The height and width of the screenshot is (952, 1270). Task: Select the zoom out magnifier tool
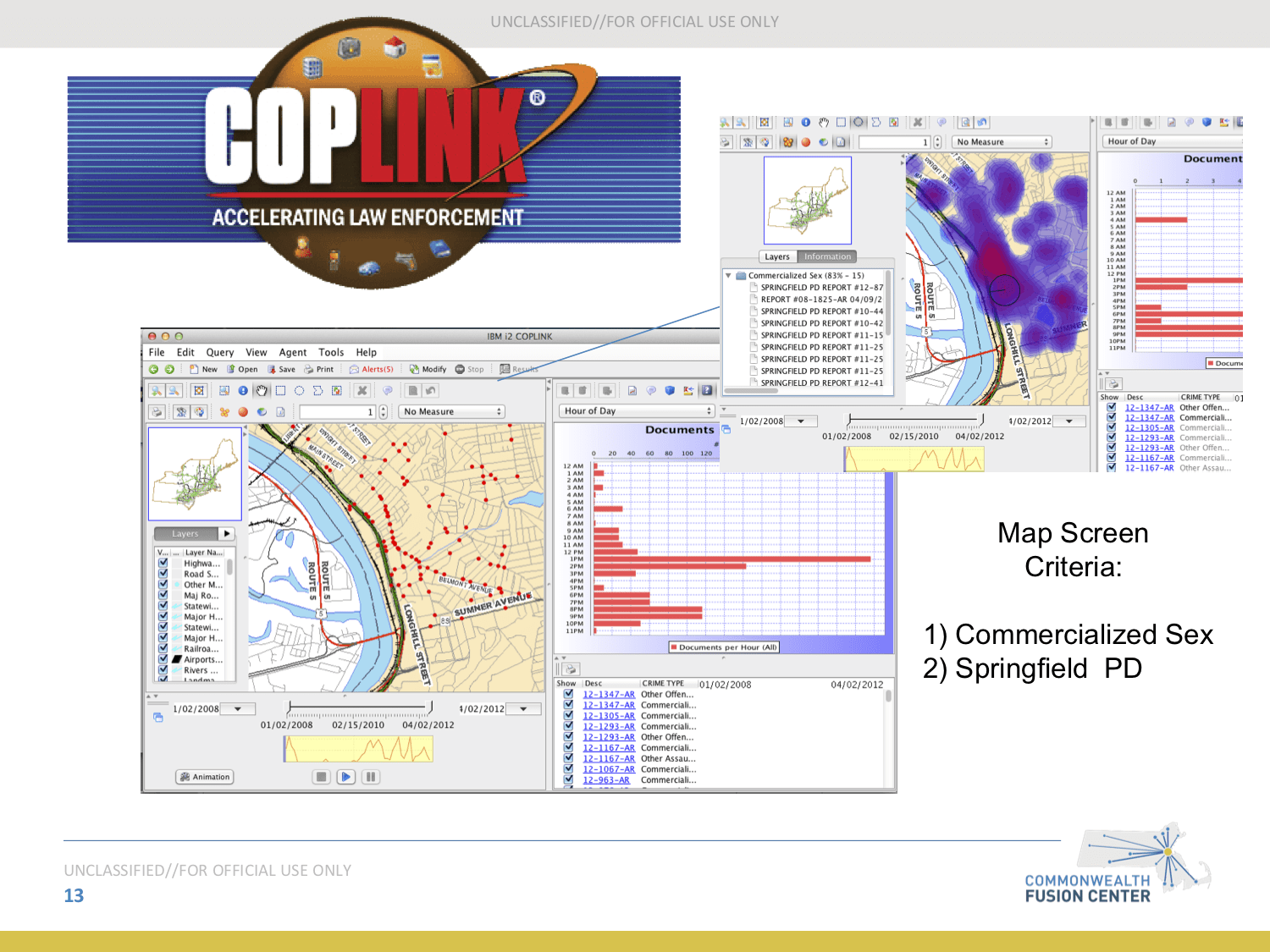click(174, 390)
